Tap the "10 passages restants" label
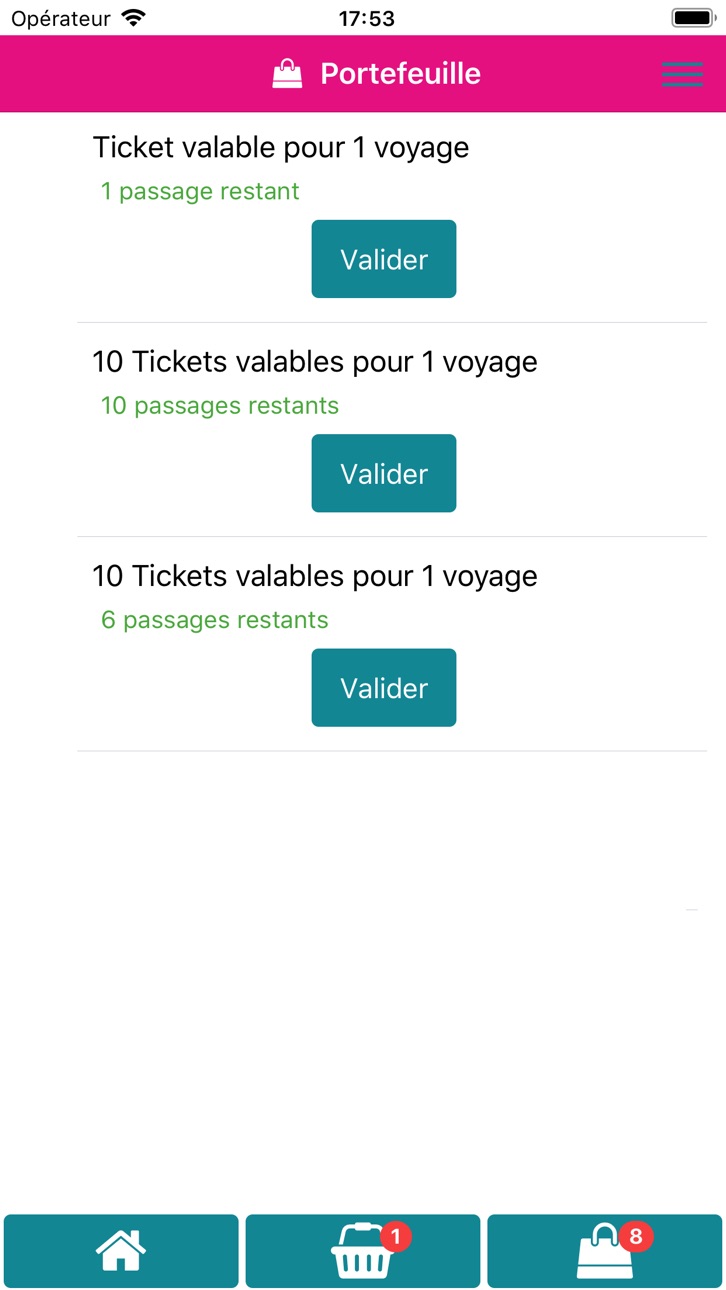This screenshot has height=1290, width=726. pos(220,406)
